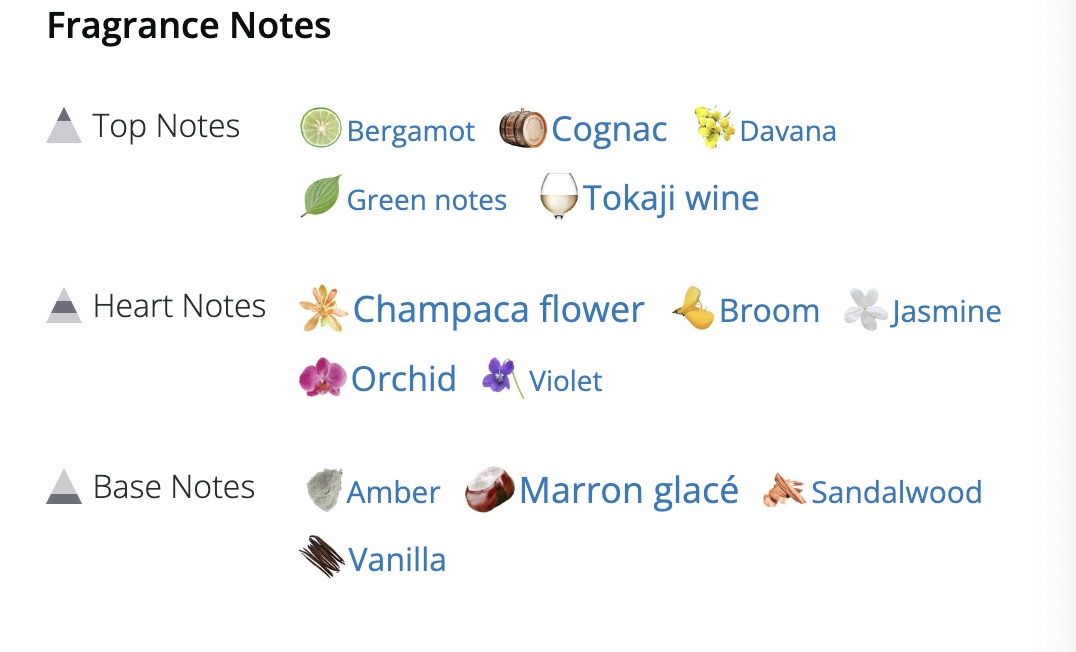
Task: Open the Violet note link
Action: click(x=565, y=381)
